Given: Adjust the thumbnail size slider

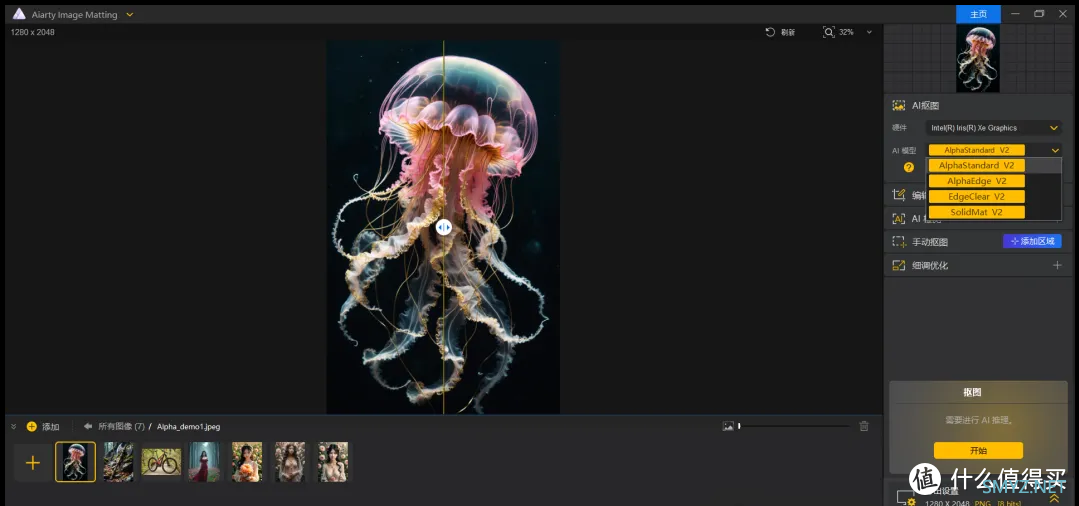Looking at the screenshot, I should click(x=794, y=426).
